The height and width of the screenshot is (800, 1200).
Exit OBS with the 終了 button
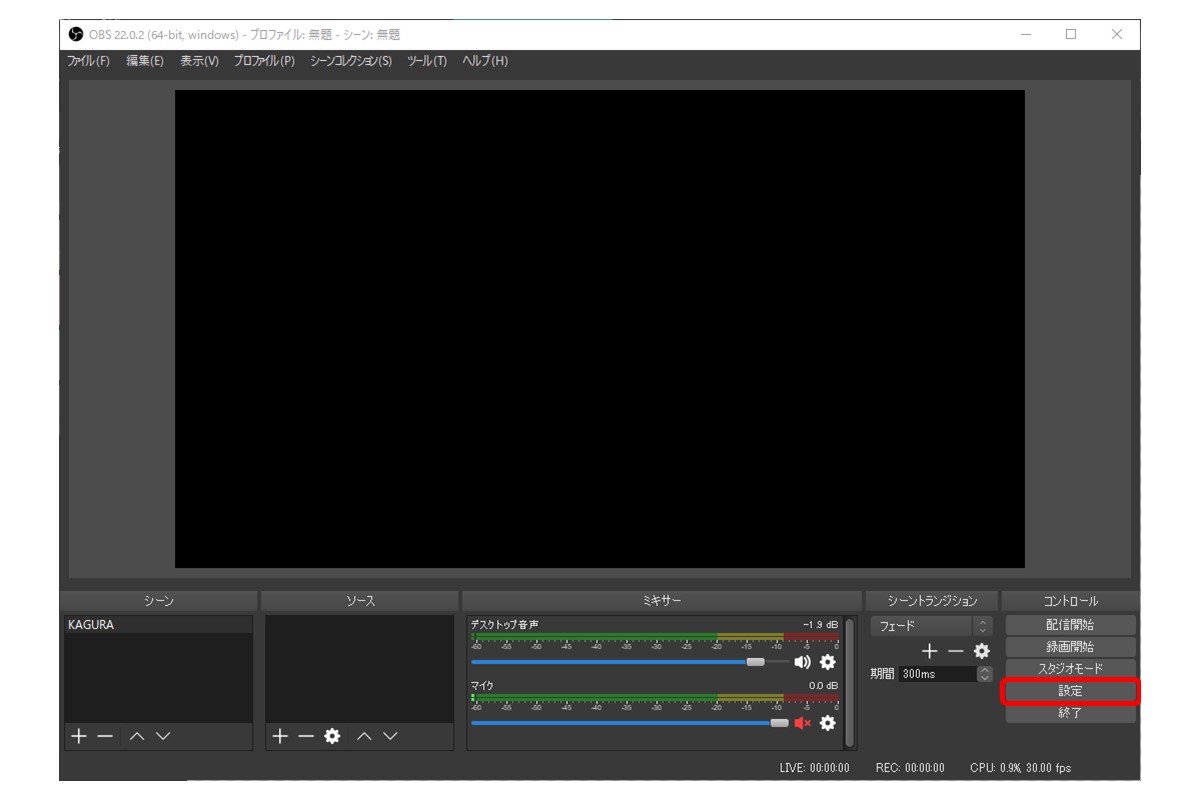(x=1070, y=713)
